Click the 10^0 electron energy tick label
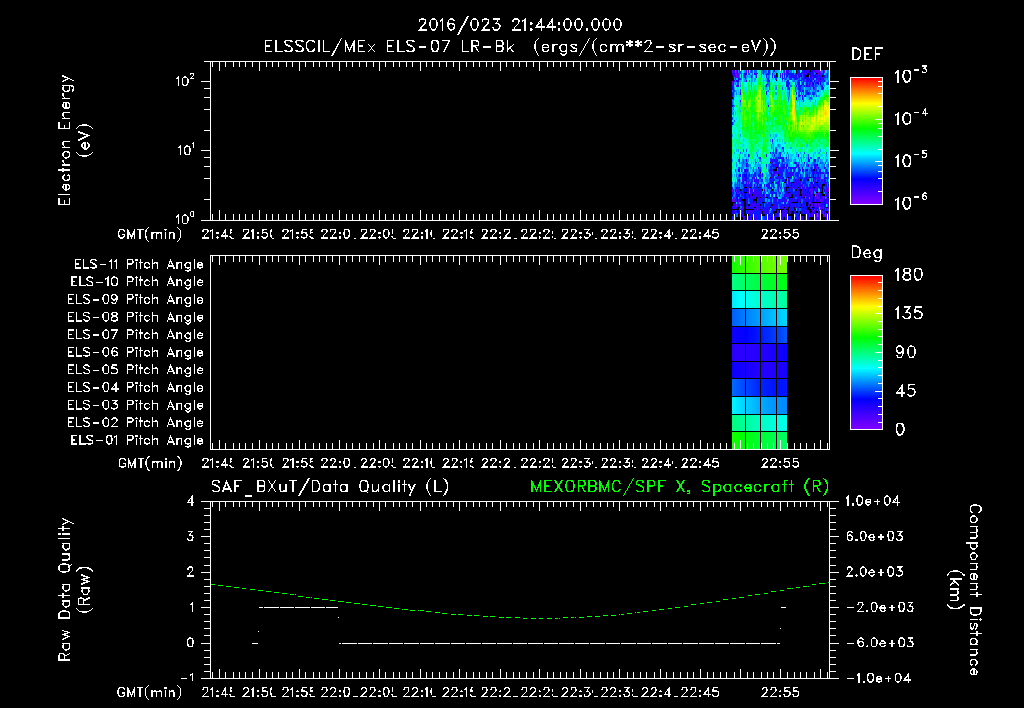 point(185,217)
